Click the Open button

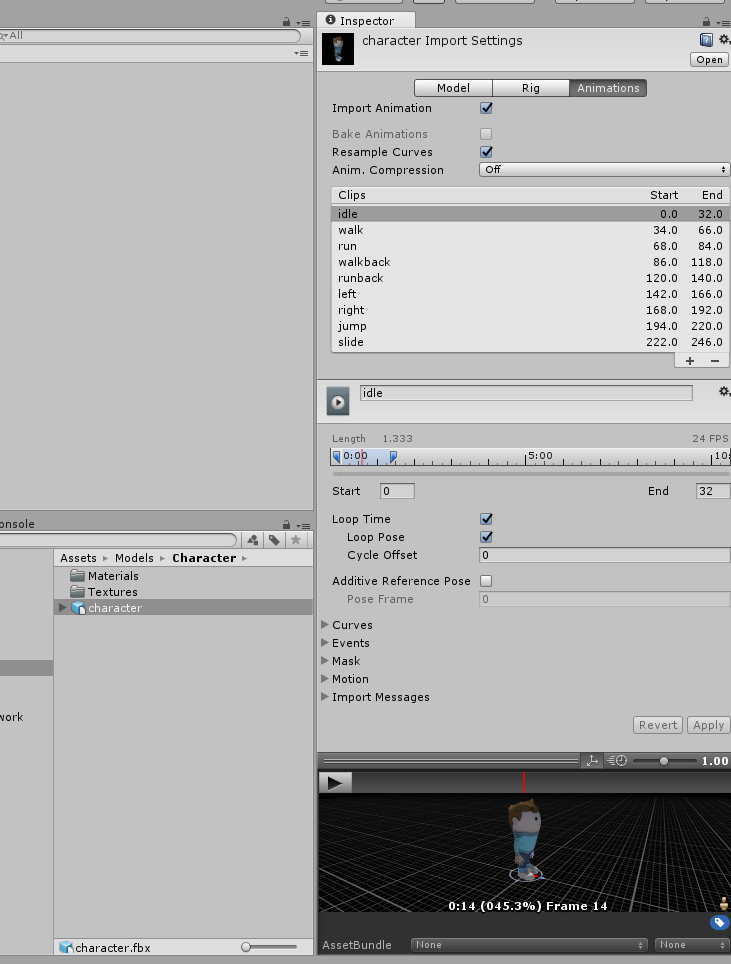[709, 60]
